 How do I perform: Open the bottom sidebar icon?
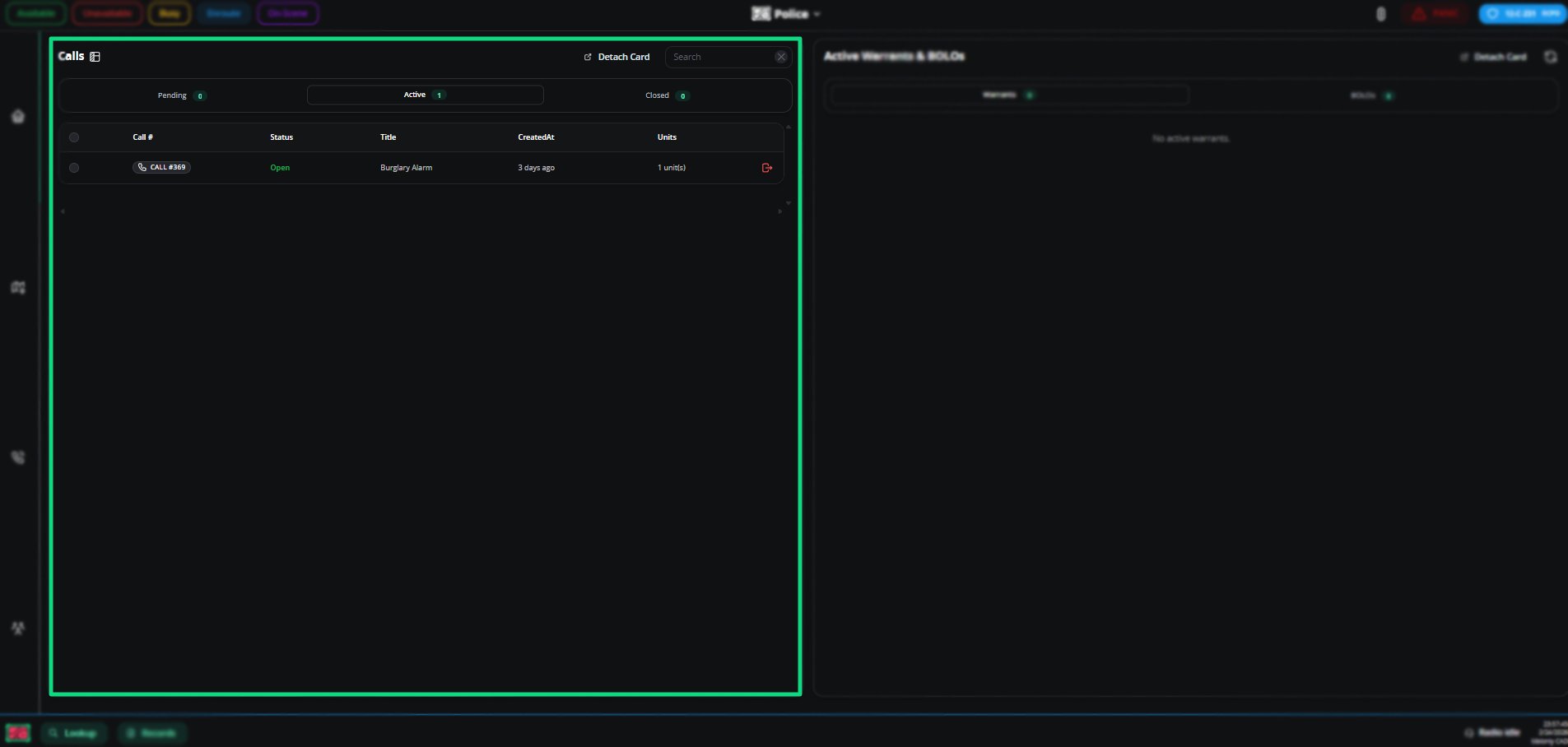(x=18, y=628)
